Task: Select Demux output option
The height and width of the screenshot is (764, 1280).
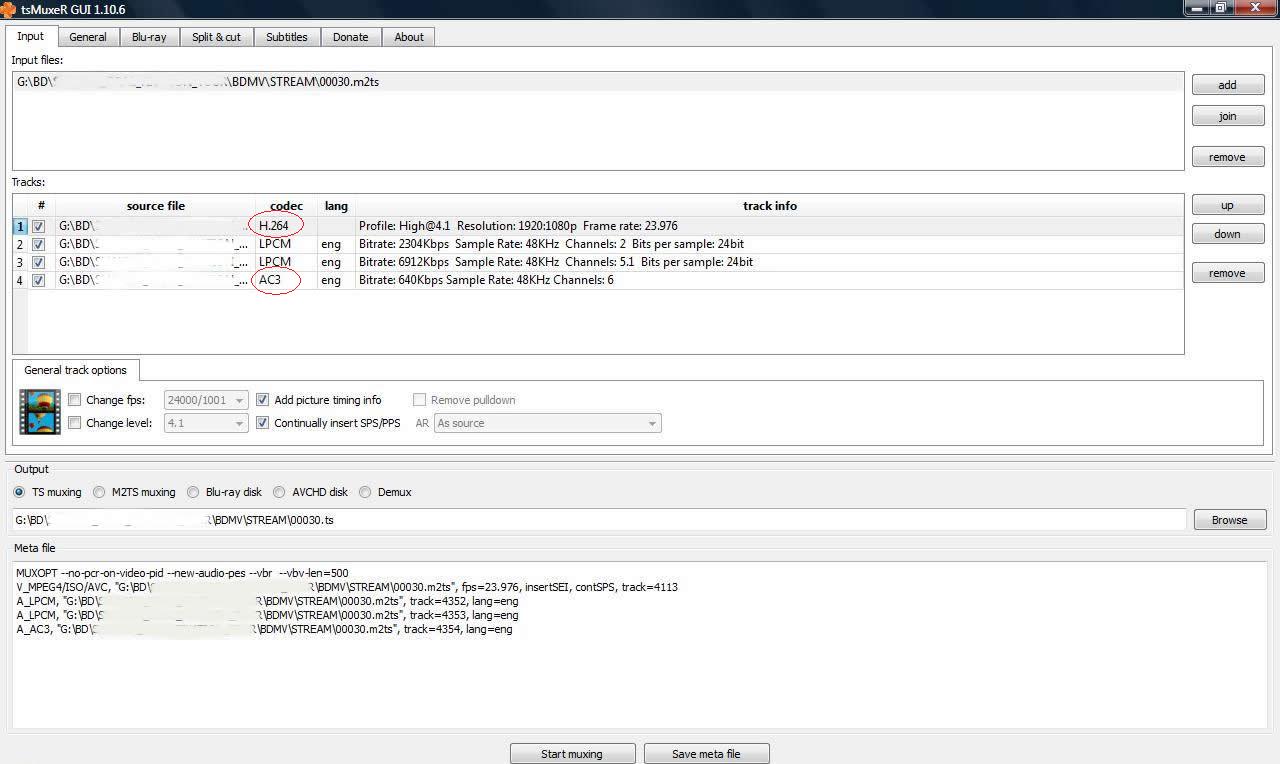Action: click(365, 492)
